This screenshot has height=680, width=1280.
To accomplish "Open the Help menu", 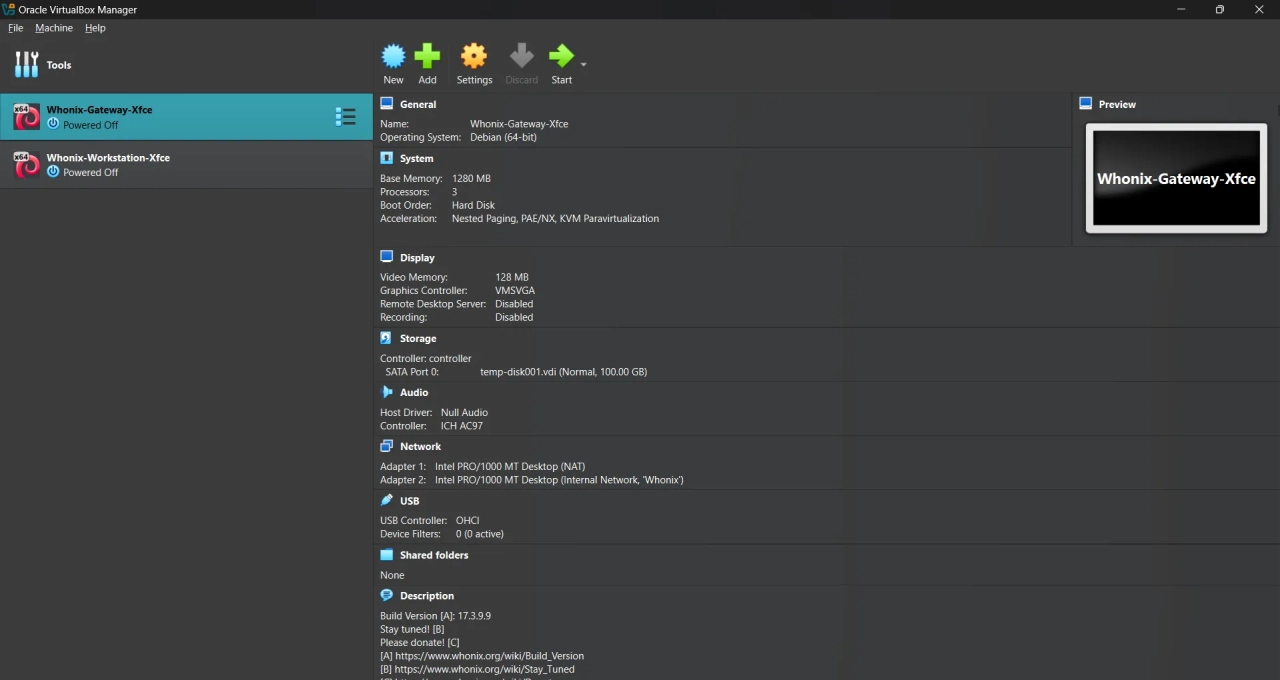I will pyautogui.click(x=95, y=28).
